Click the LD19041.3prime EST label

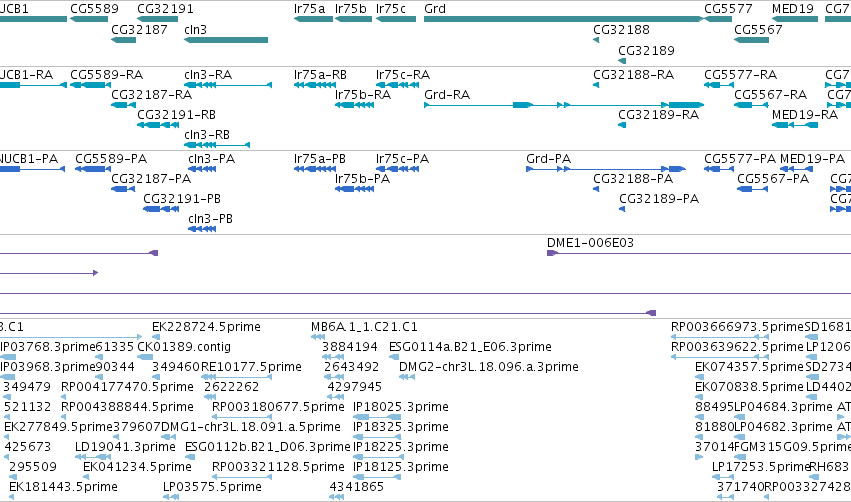(125, 447)
